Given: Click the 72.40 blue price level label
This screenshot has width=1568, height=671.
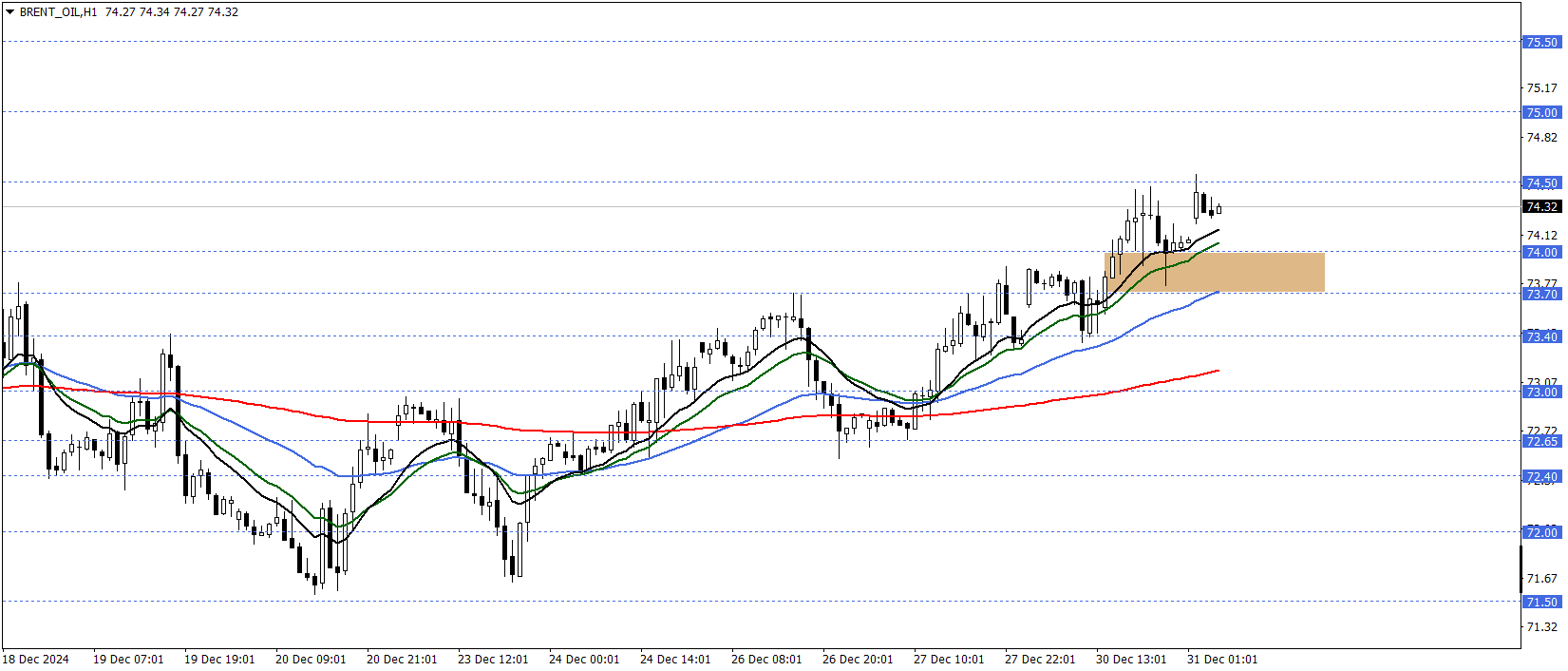Looking at the screenshot, I should click(x=1541, y=476).
